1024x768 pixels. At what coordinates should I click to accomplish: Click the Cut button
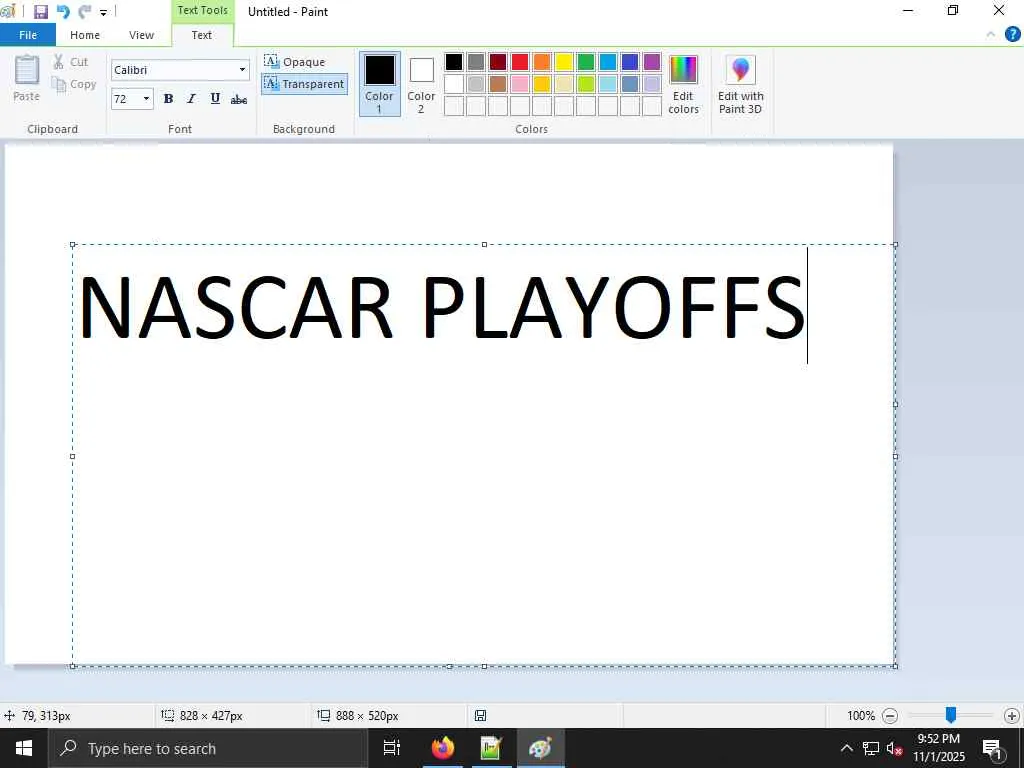[x=71, y=61]
